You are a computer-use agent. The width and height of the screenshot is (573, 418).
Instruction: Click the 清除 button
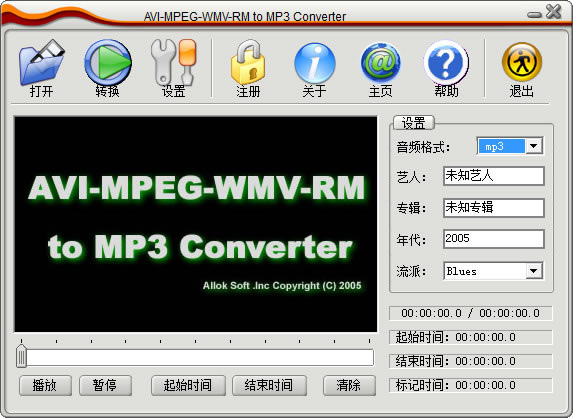click(349, 385)
